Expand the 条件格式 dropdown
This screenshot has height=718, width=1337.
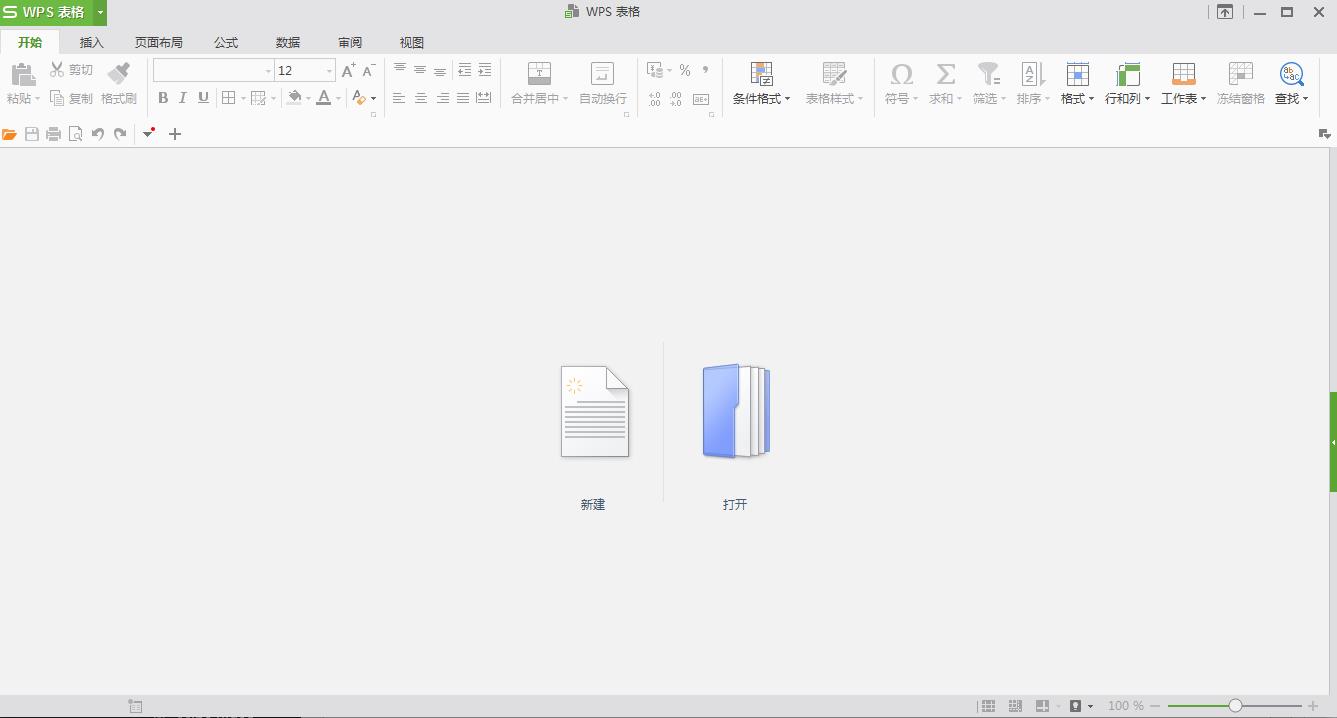click(787, 99)
